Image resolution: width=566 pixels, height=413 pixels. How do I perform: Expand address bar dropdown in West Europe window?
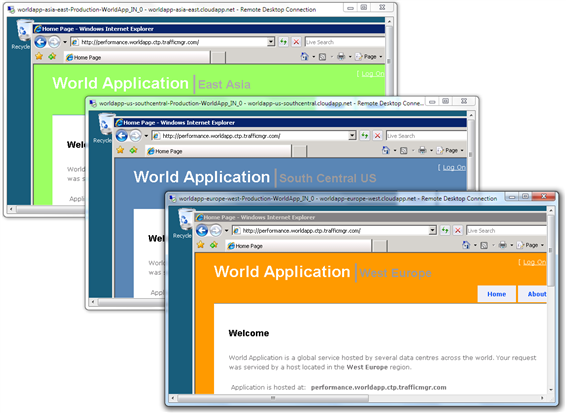(432, 230)
